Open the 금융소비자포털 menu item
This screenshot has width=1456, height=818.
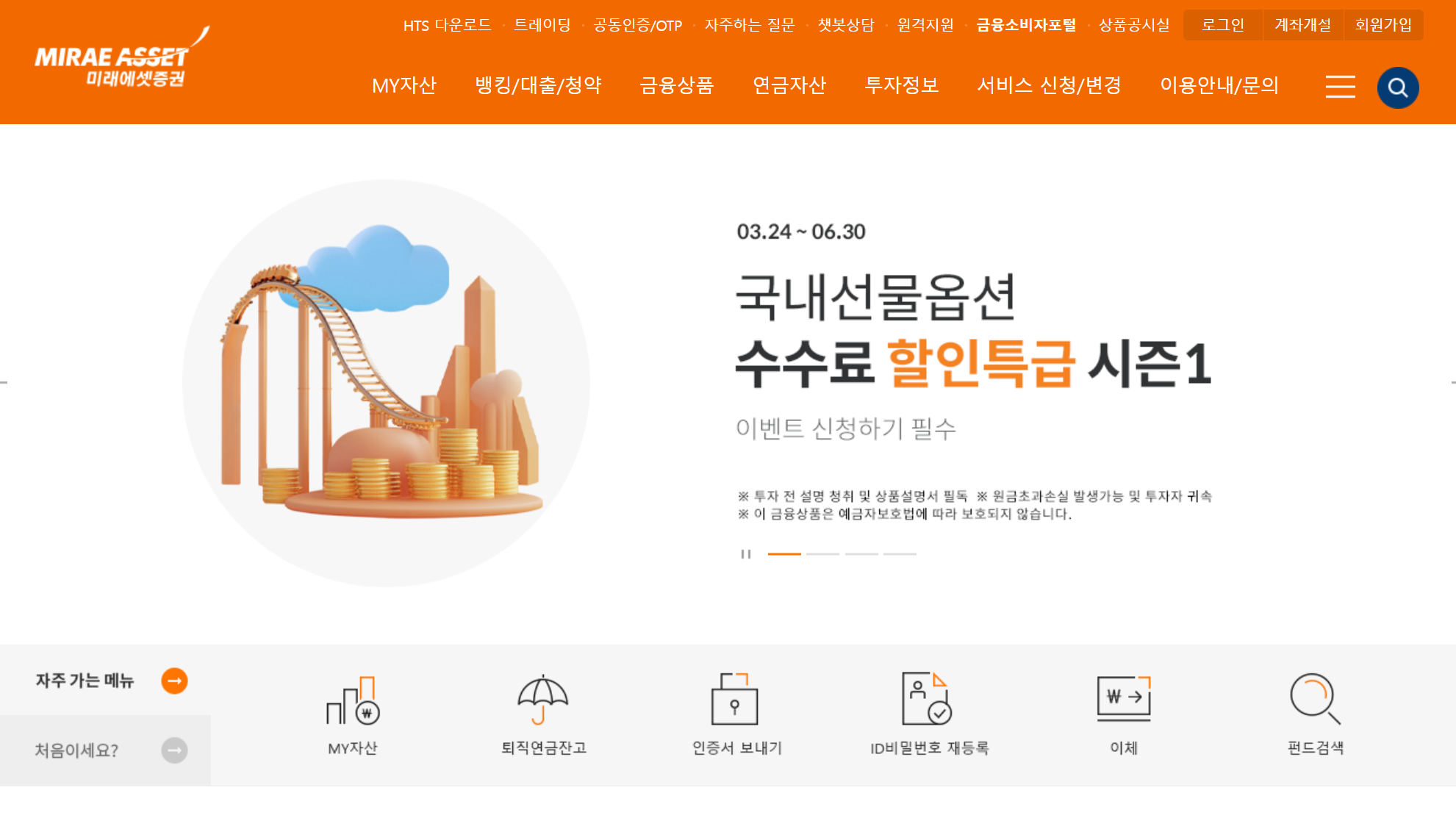[1026, 24]
